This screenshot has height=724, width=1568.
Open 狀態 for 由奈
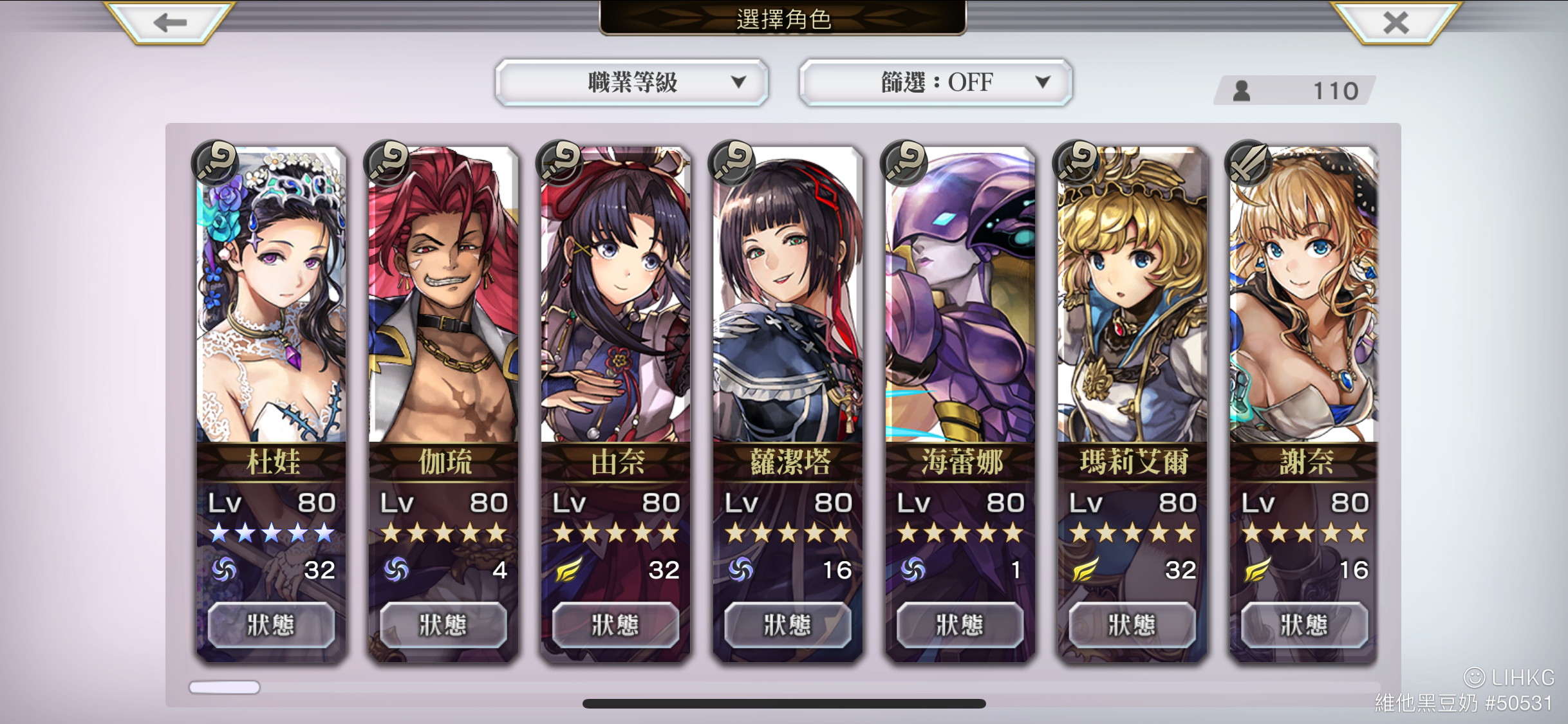point(615,625)
